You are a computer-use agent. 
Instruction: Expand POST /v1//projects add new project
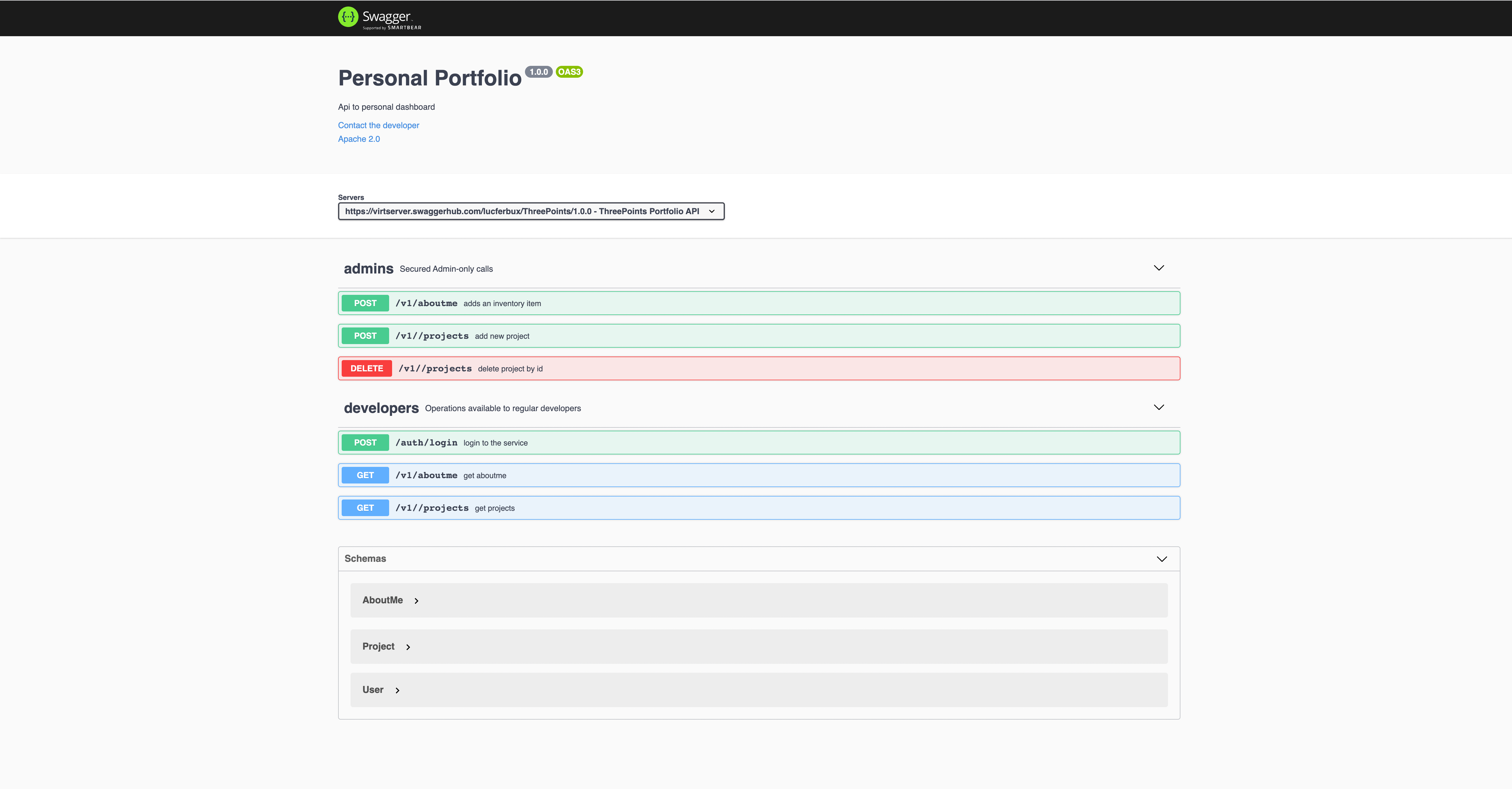coord(758,336)
